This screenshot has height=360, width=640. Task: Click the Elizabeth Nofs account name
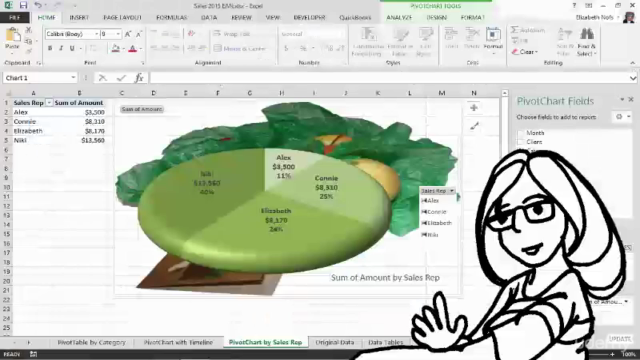pyautogui.click(x=594, y=18)
